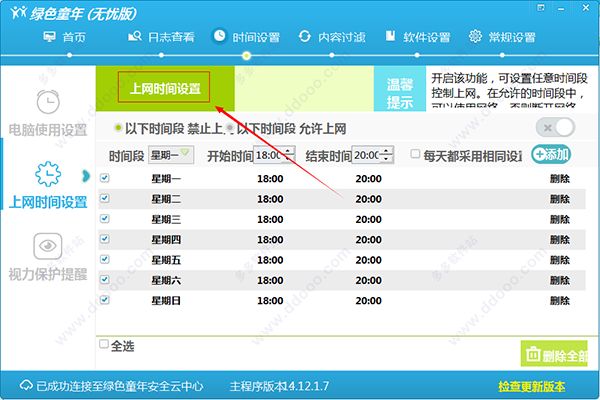This screenshot has width=600, height=400.
Task: Uncheck the 星期六 row checkbox
Action: (x=104, y=280)
